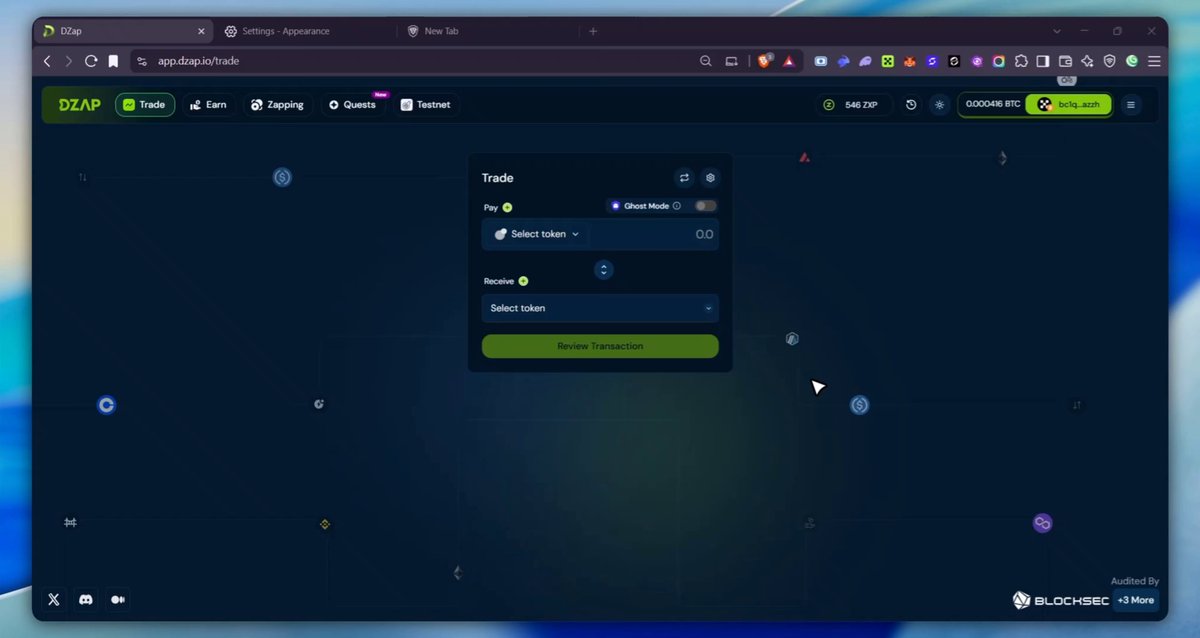Go to the Trade section
This screenshot has height=638, width=1200.
(145, 105)
